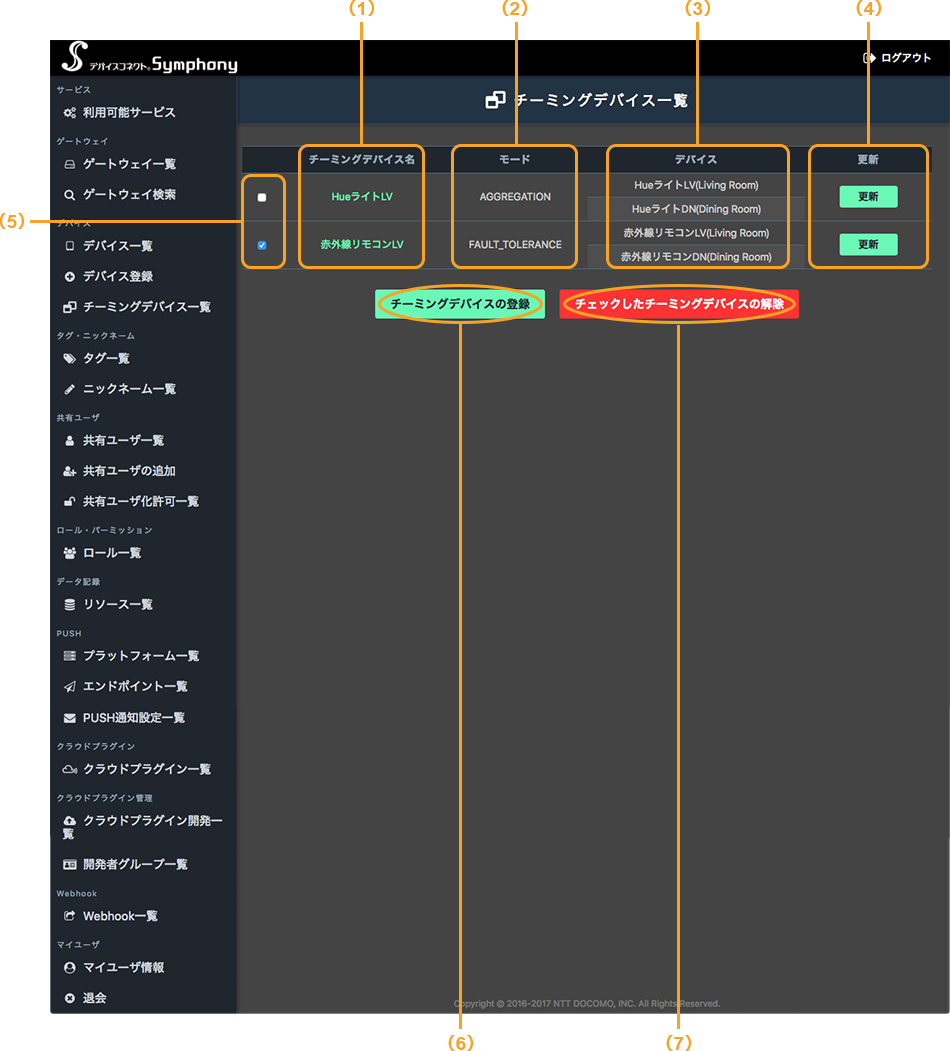Click the sidebar チーミングデバイス一覧 clone icon
The height and width of the screenshot is (1051, 950).
tap(70, 307)
